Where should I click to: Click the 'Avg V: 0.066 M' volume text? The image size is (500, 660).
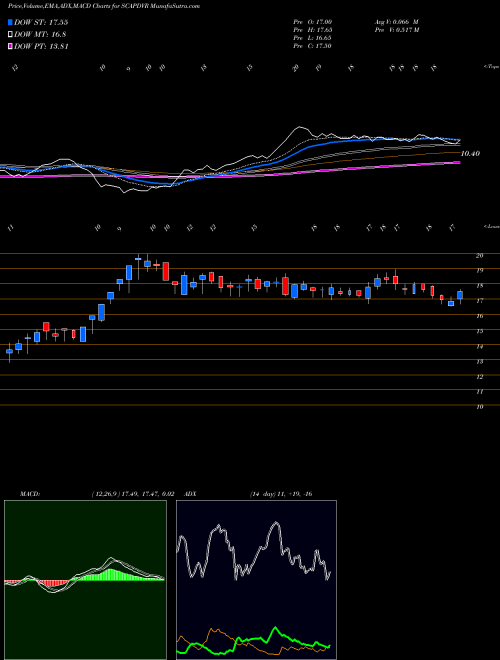(396, 22)
